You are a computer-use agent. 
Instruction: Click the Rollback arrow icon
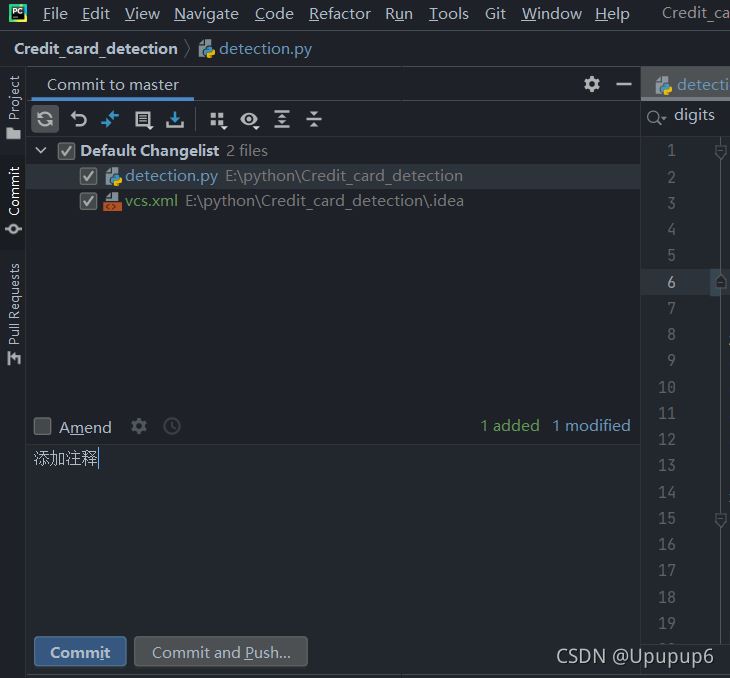click(x=78, y=120)
